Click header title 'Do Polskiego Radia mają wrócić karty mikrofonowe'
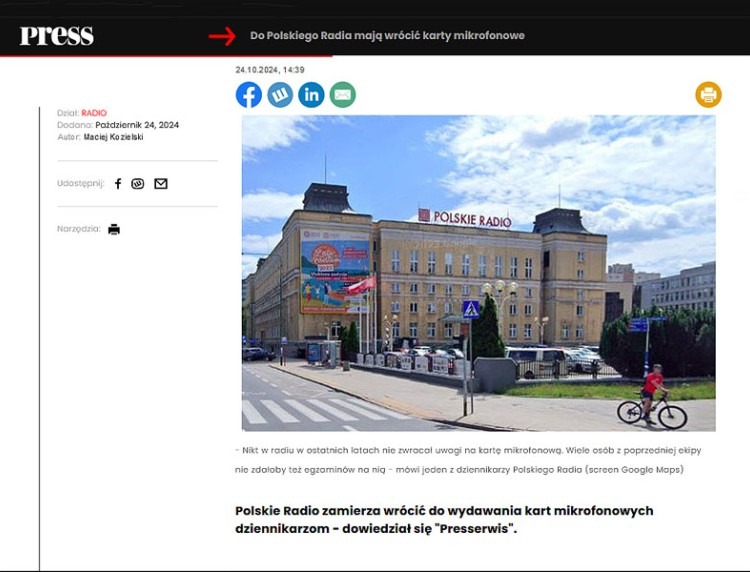This screenshot has height=572, width=750. (x=387, y=35)
